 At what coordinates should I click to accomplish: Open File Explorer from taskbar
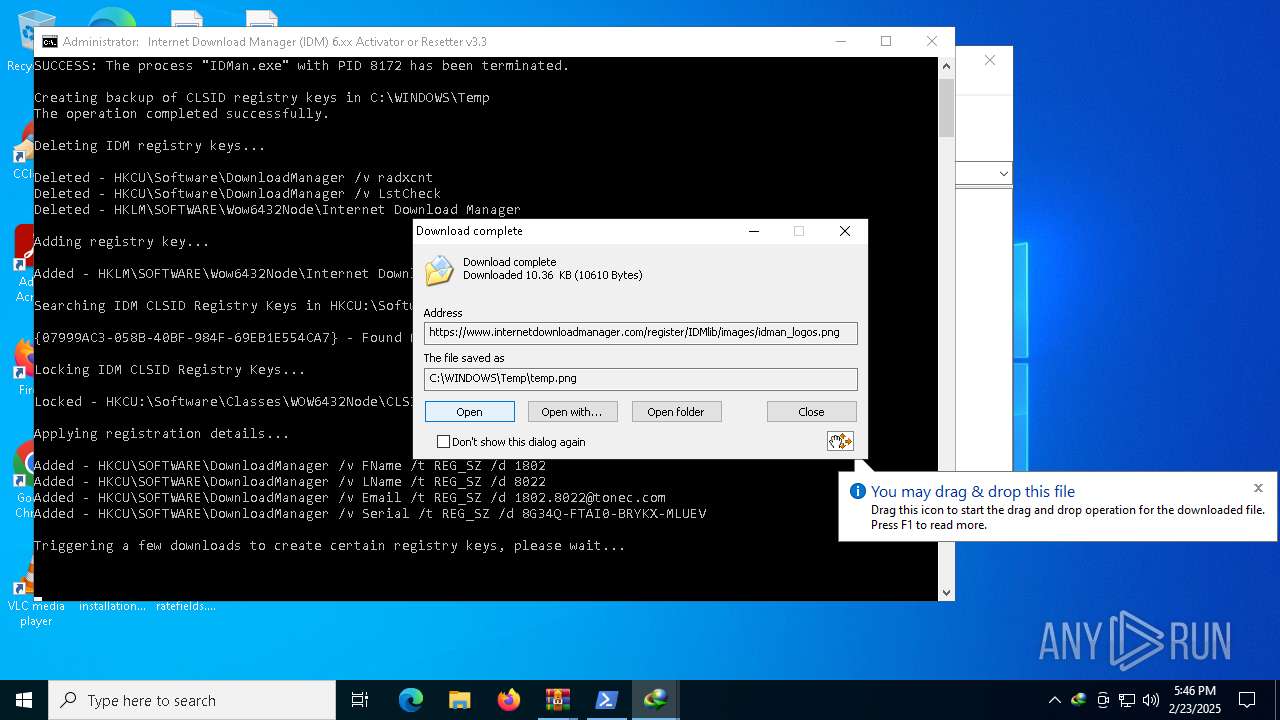click(459, 700)
